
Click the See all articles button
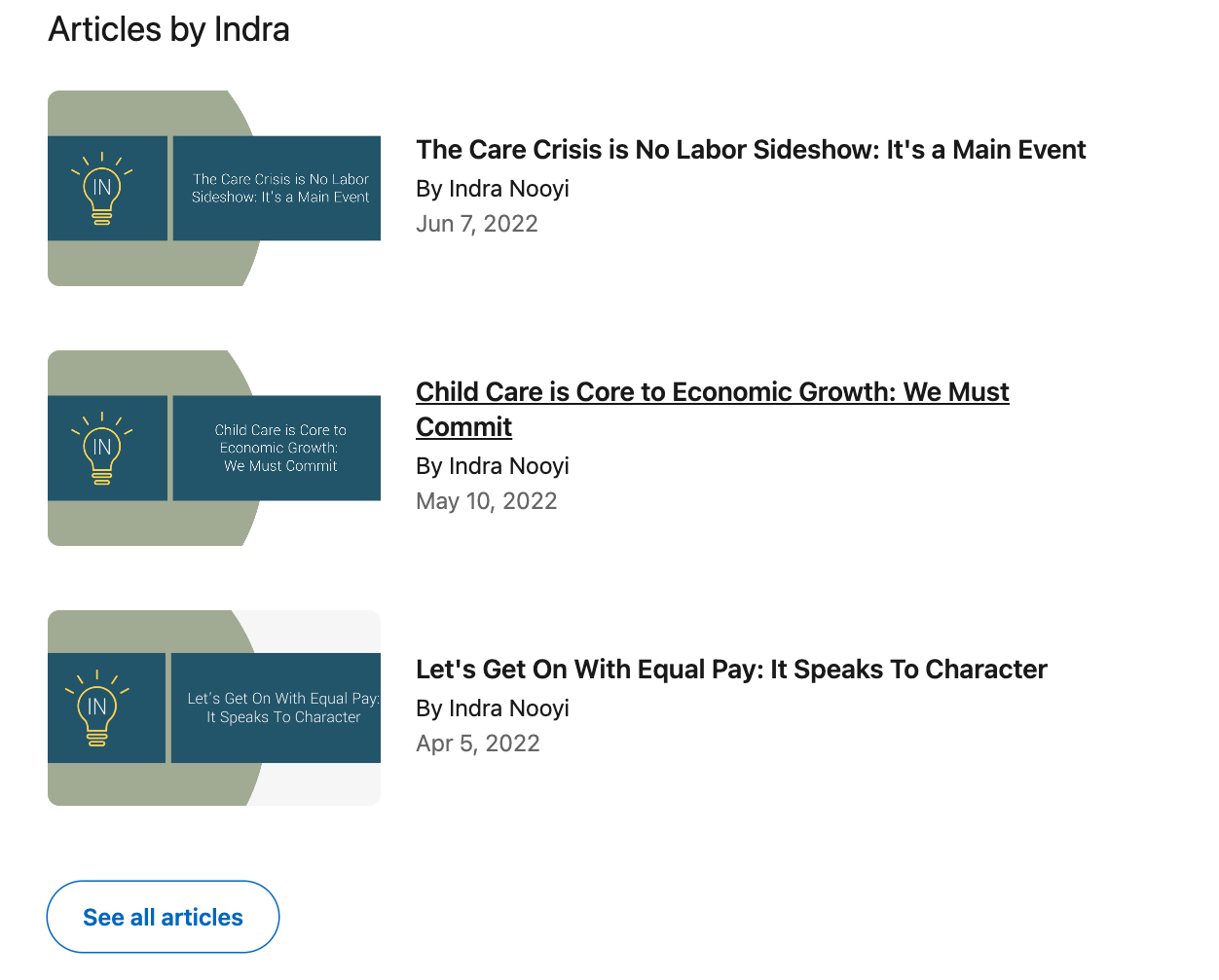163,916
